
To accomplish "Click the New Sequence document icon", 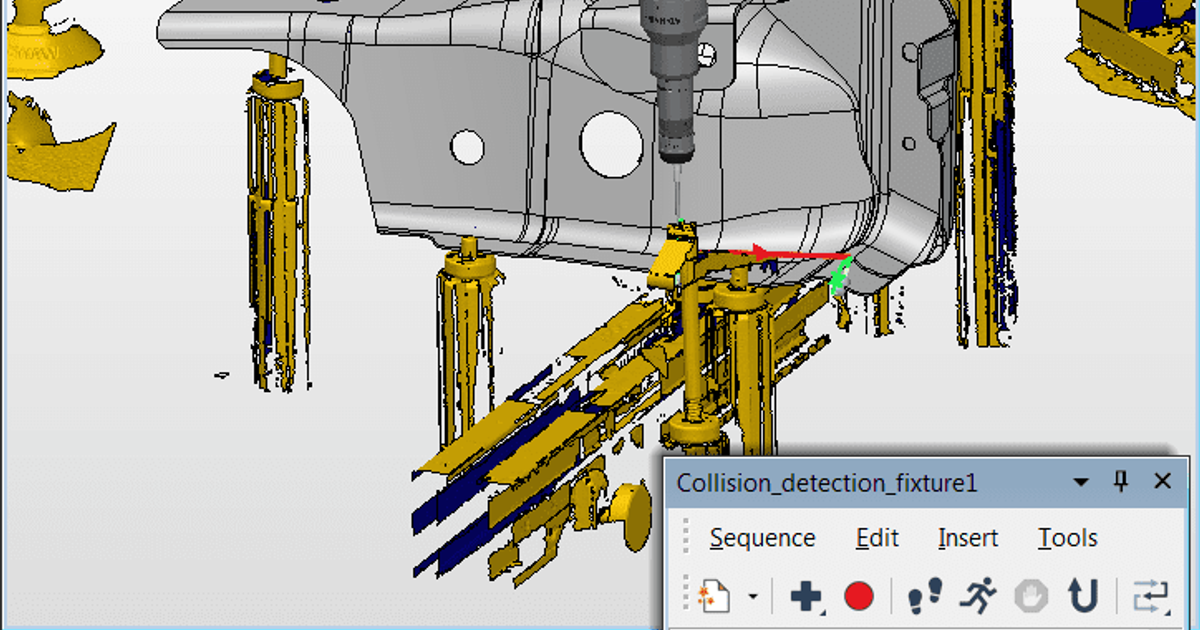I will point(715,597).
